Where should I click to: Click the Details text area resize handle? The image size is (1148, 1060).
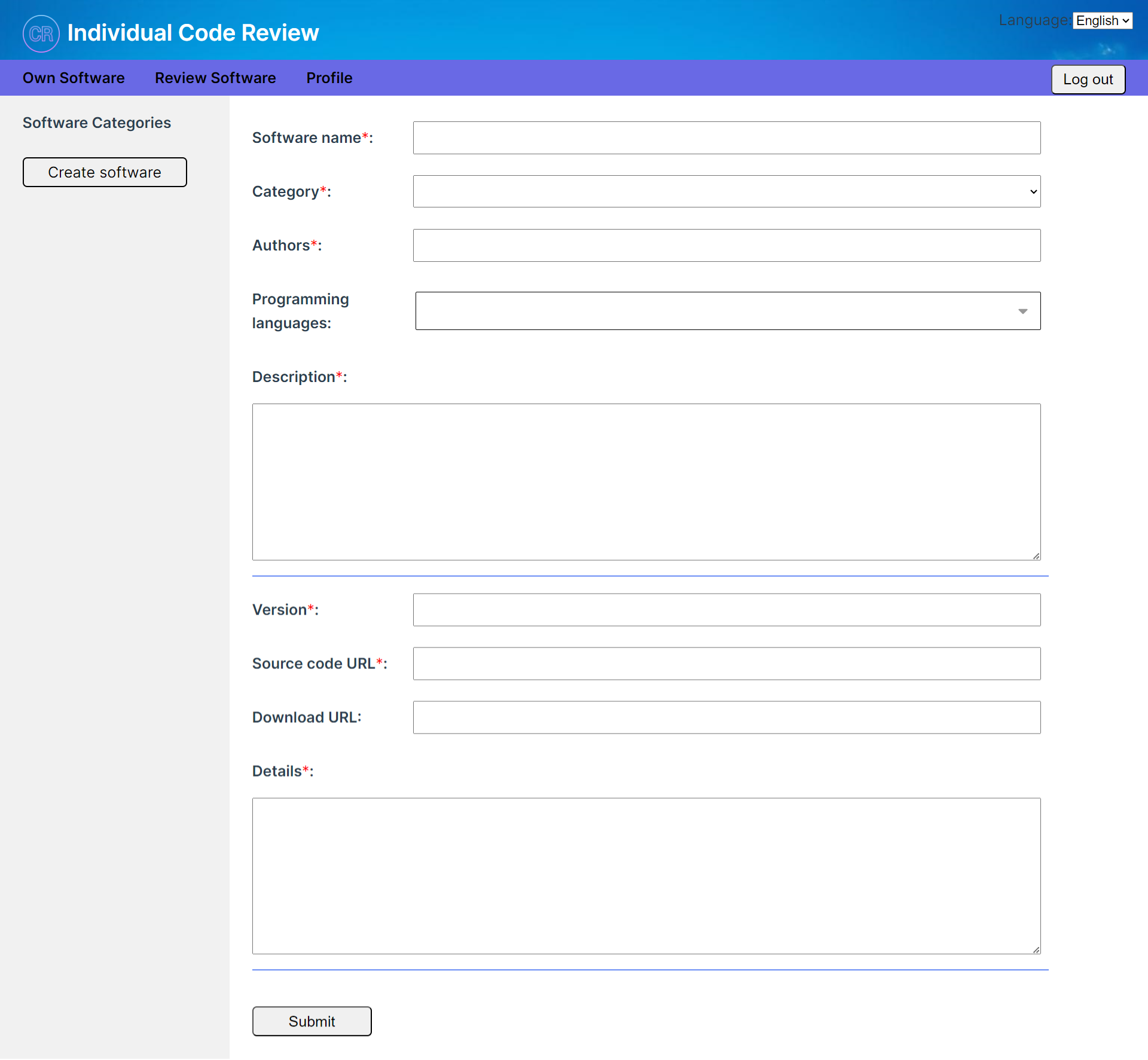1036,950
